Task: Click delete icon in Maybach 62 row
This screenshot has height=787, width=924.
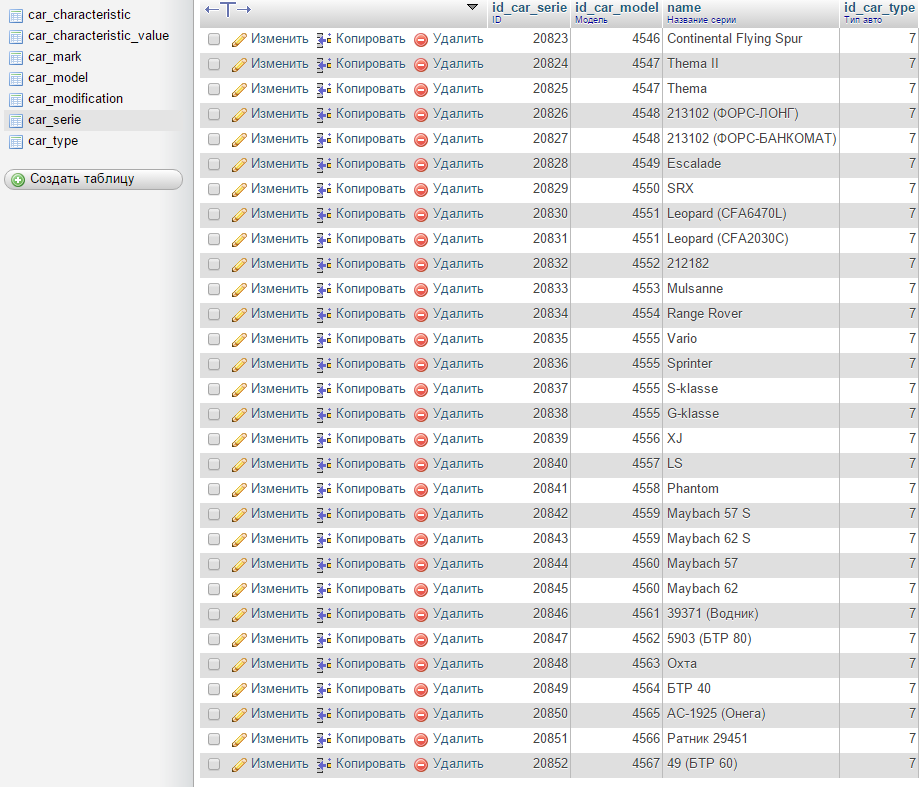Action: pyautogui.click(x=421, y=590)
